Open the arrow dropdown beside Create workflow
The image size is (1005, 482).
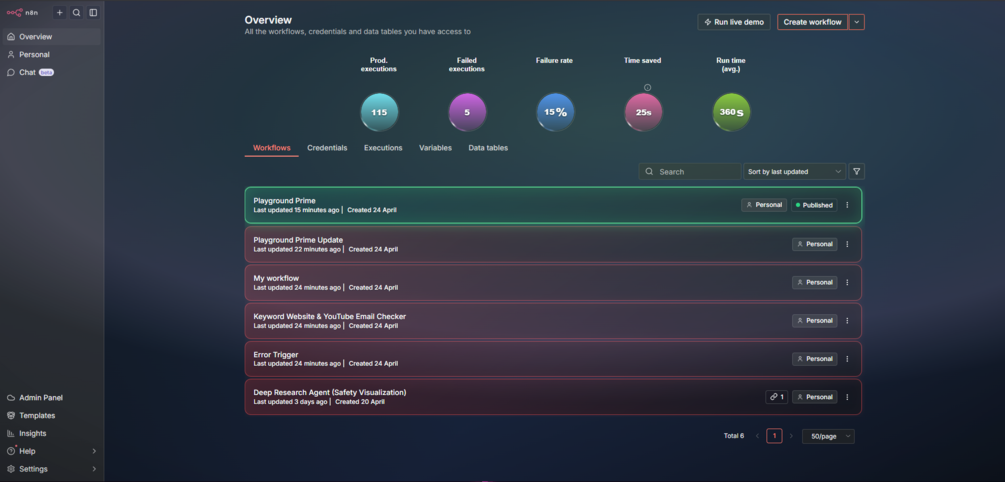tap(857, 22)
